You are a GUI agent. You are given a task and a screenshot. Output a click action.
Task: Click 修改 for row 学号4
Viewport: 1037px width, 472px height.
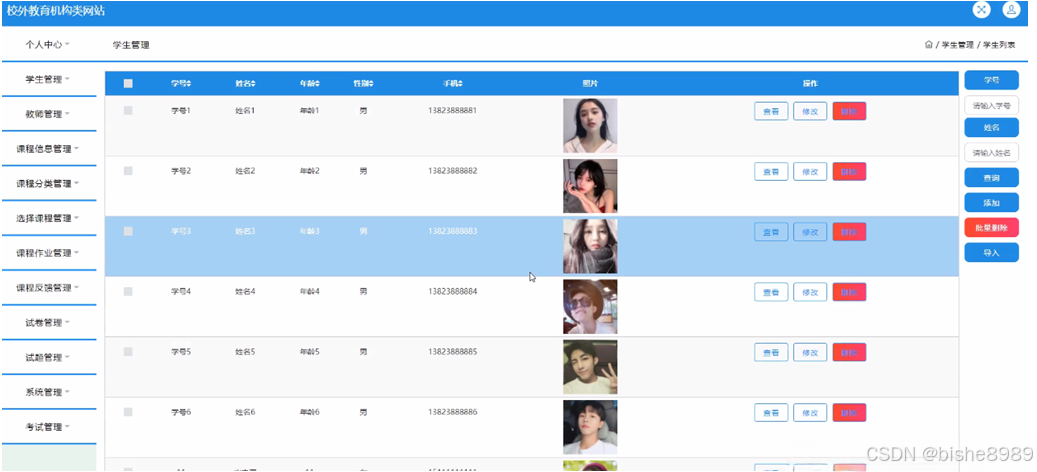click(810, 292)
